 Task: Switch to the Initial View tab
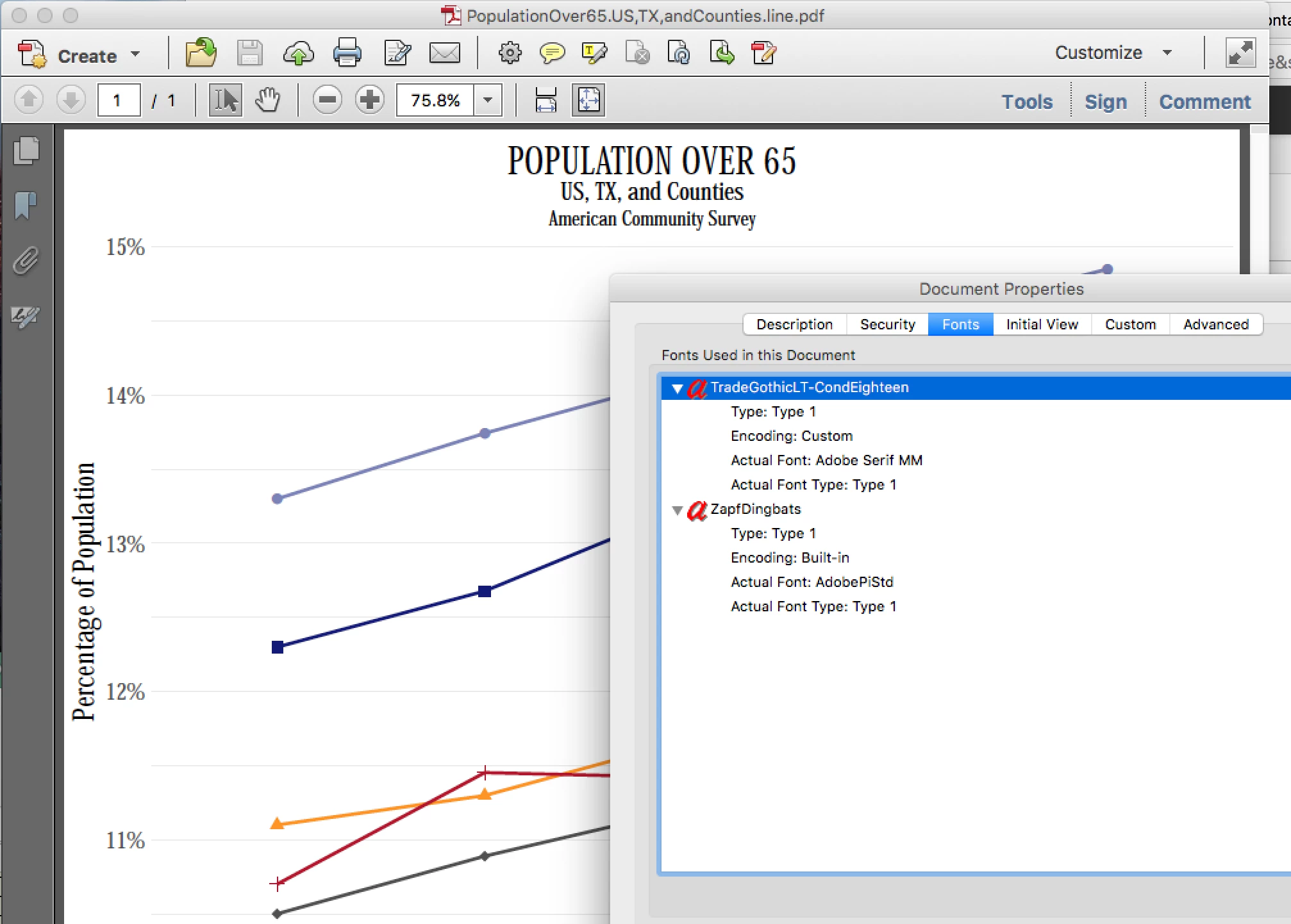(x=1042, y=324)
